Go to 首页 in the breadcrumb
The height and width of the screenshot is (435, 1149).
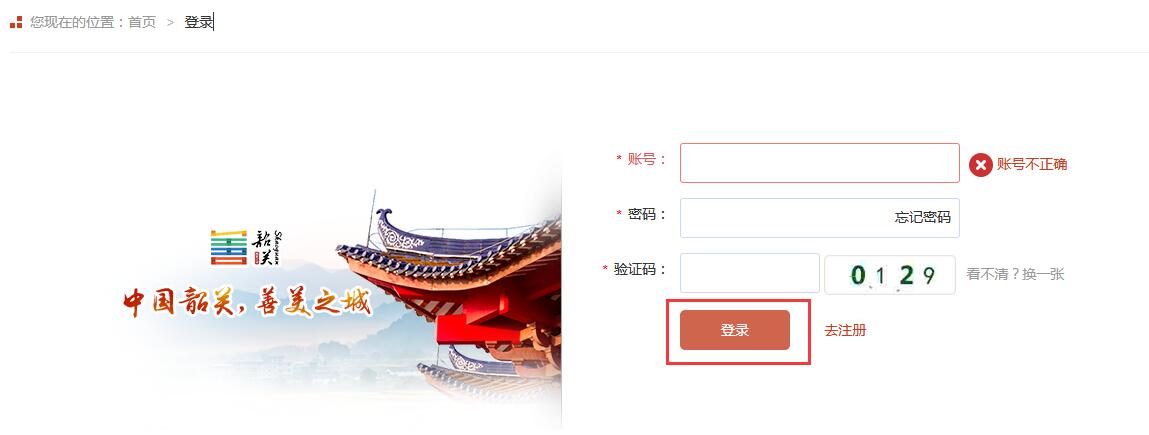pos(142,22)
